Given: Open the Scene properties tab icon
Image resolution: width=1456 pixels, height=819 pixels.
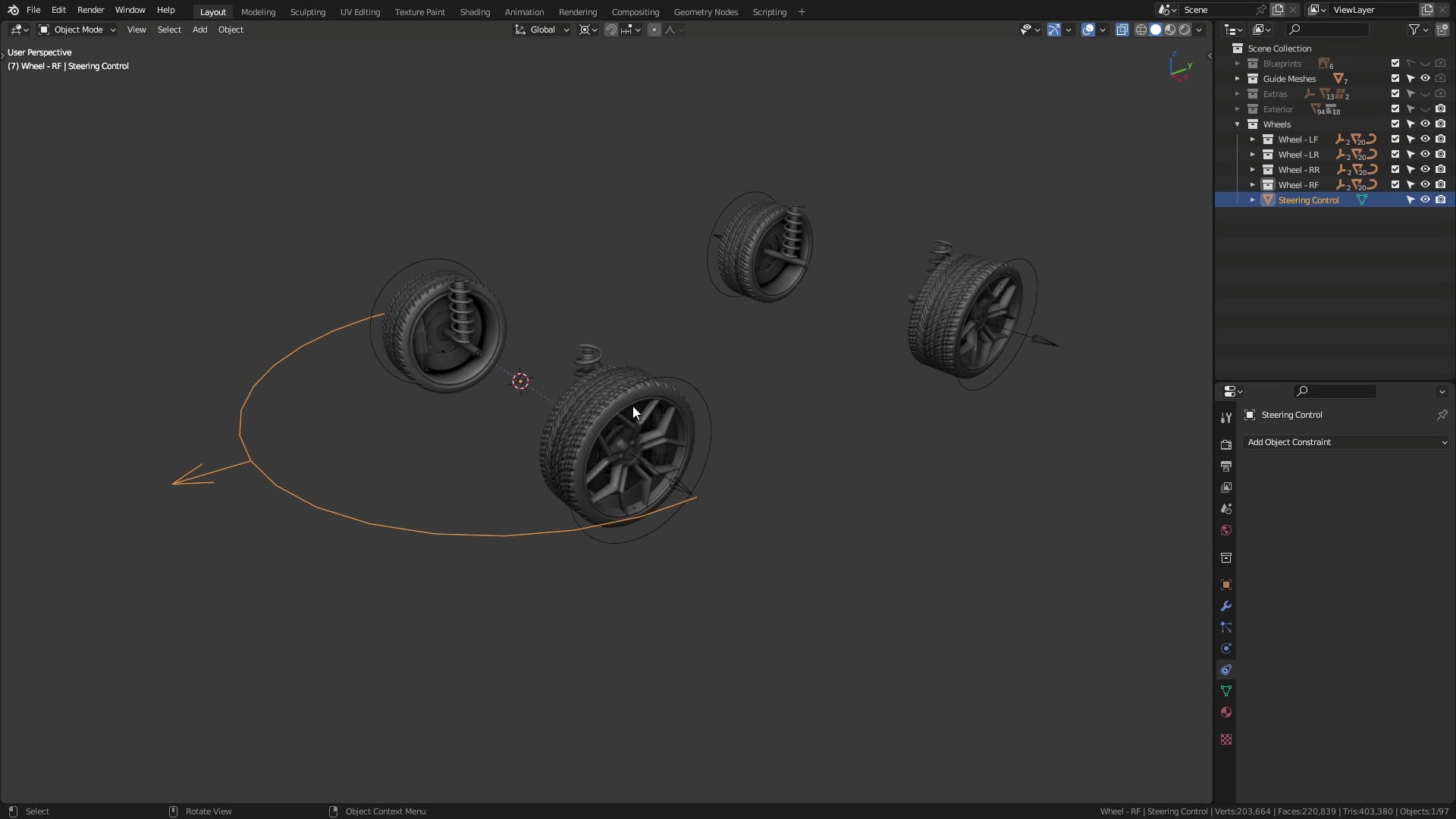Looking at the screenshot, I should [1226, 509].
